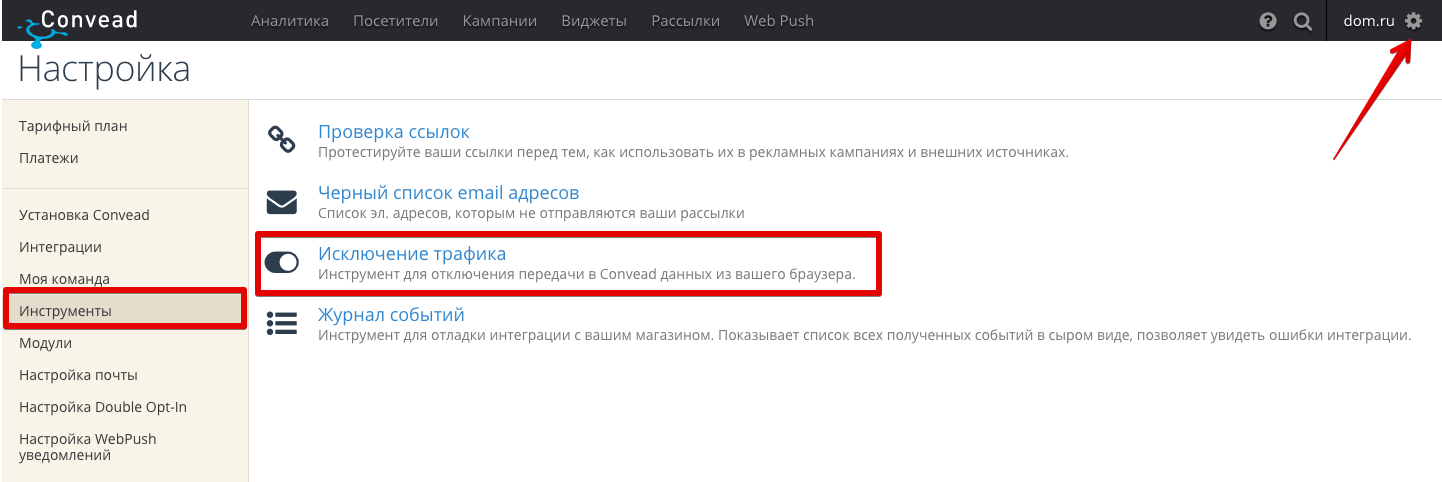Click the search magnifier icon
Viewport: 1442px width, 482px height.
[1302, 21]
